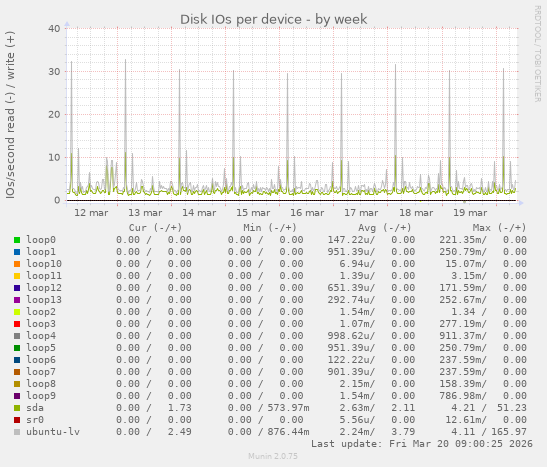The image size is (547, 467).
Task: Select the ubuntu-lv legend label
Action: [53, 432]
